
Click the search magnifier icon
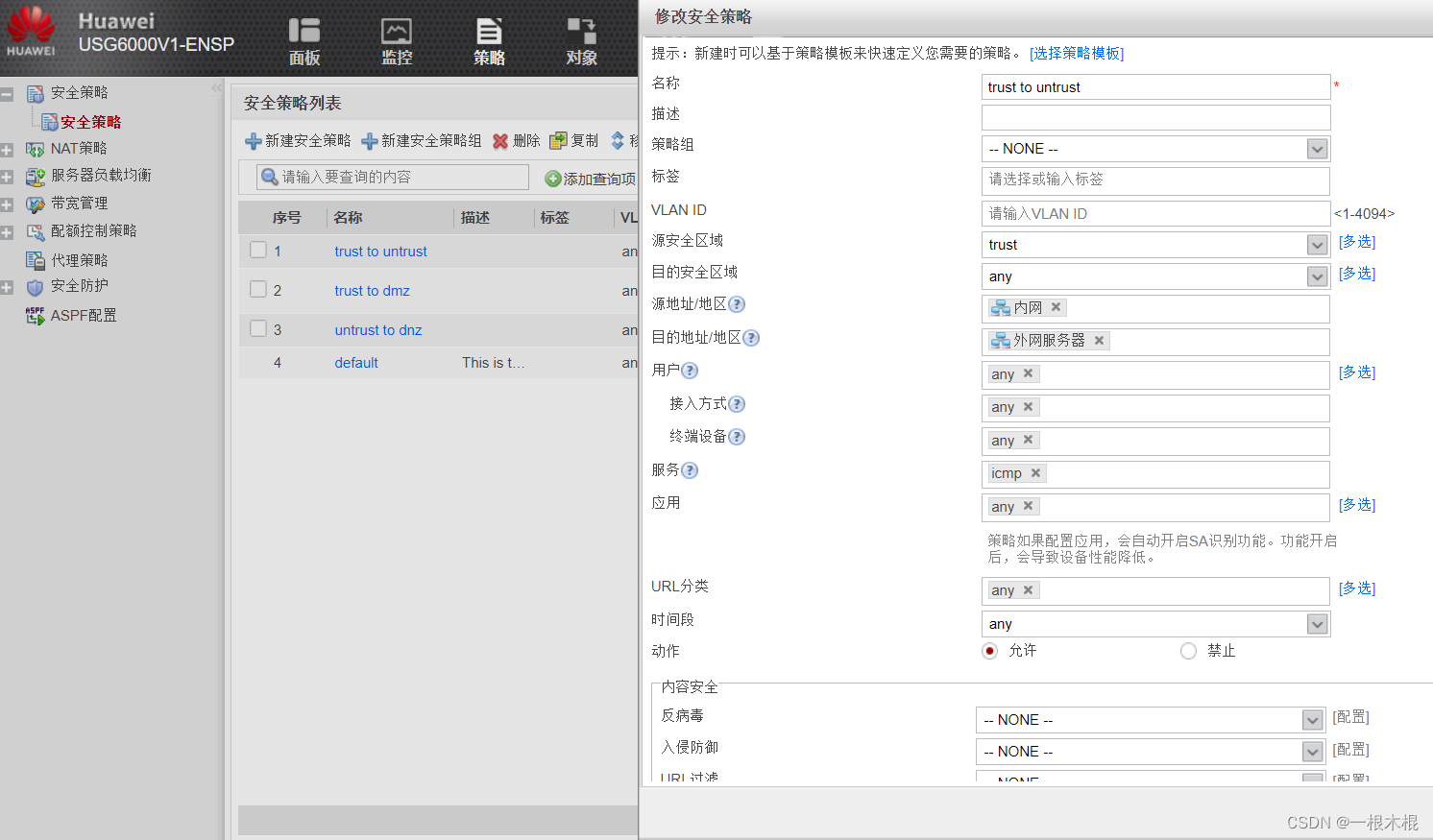(x=270, y=178)
